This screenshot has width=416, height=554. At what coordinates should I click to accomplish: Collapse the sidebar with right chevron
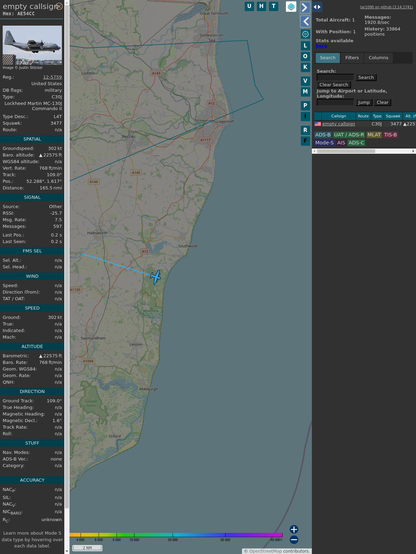[305, 7]
